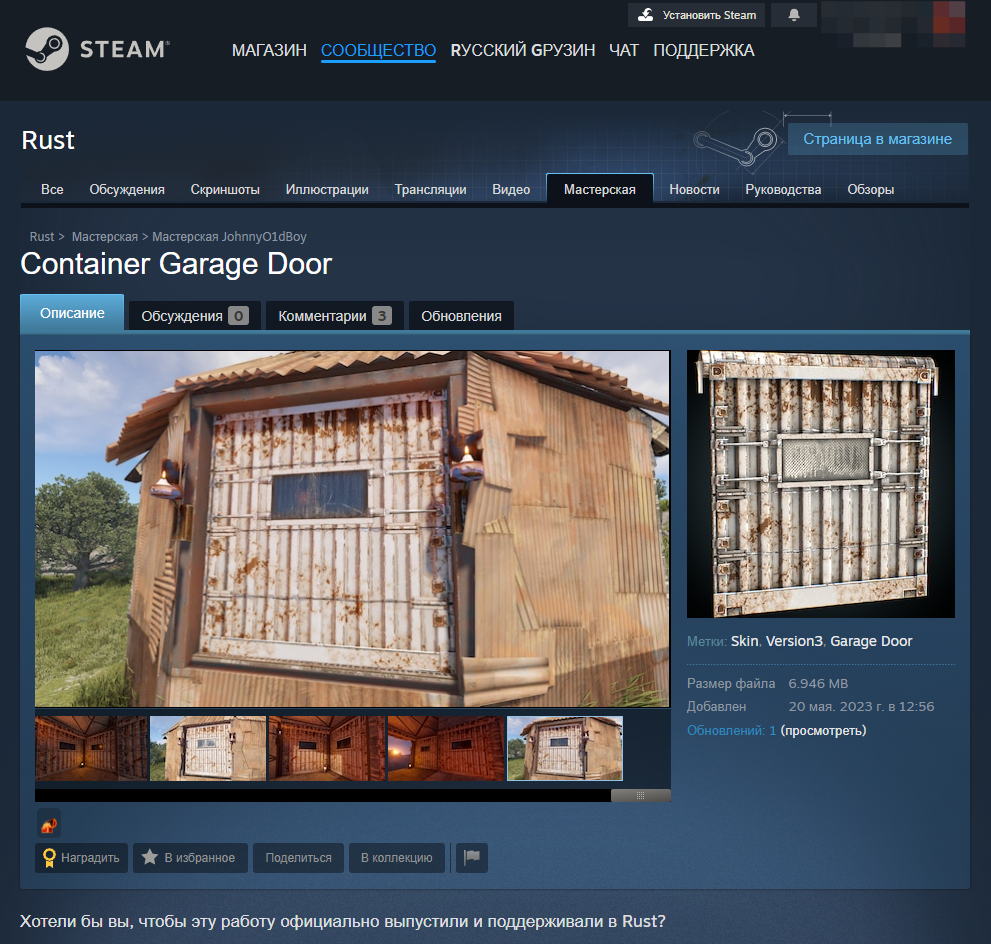Click the Наградить button
991x944 pixels.
point(82,857)
